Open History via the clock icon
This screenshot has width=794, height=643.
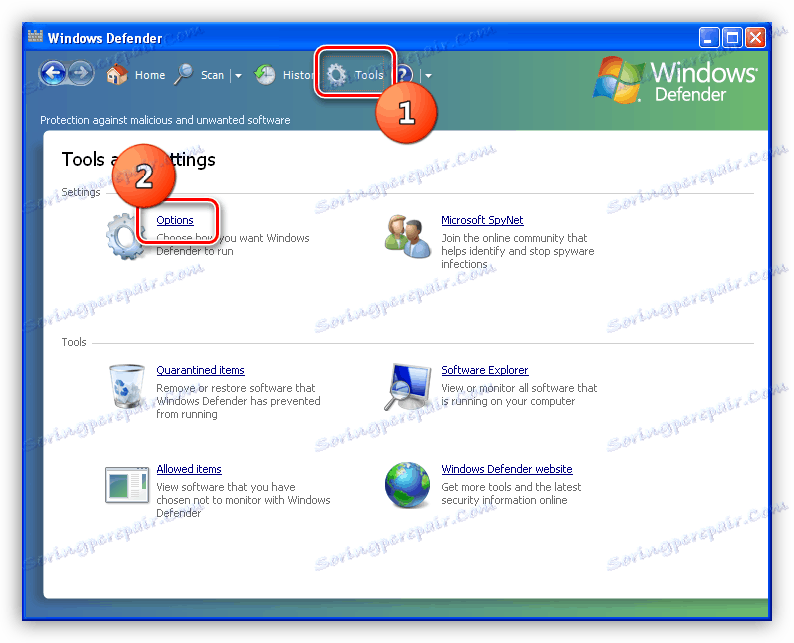264,75
